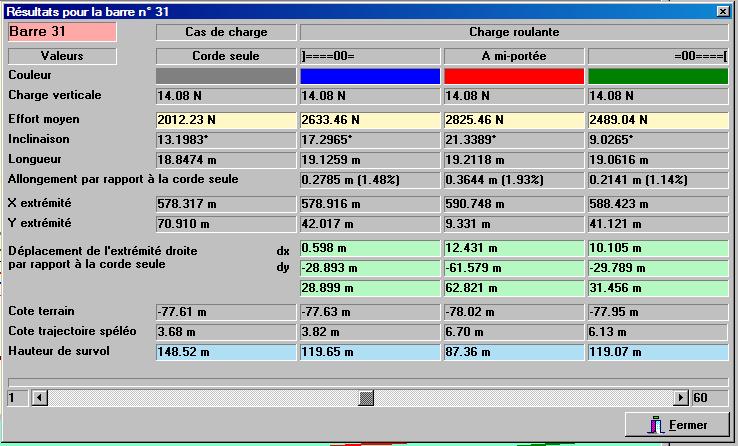Click the green color swatch
Viewport: 738px width, 446px height.
click(x=658, y=76)
